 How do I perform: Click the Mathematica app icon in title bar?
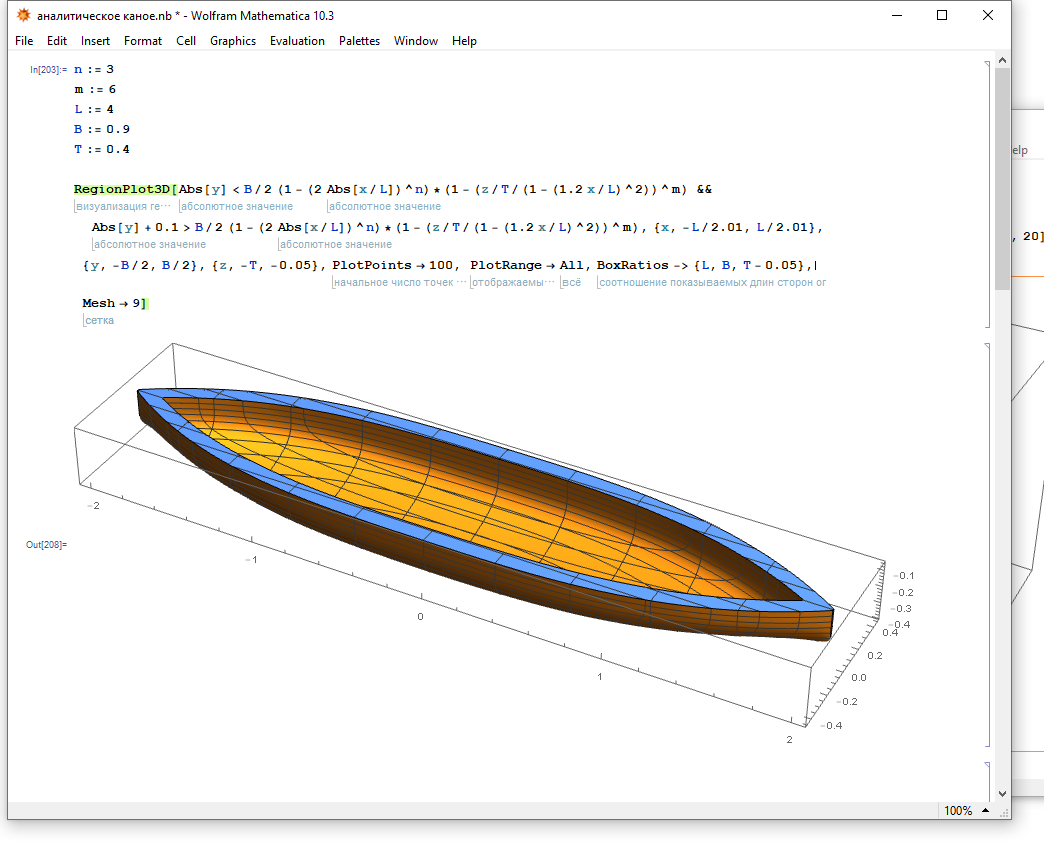22,16
